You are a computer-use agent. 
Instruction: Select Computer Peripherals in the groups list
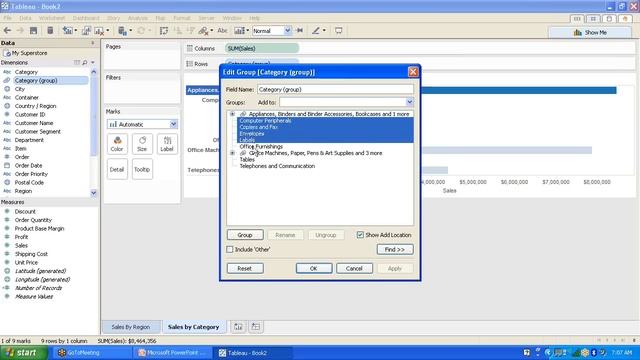click(265, 121)
